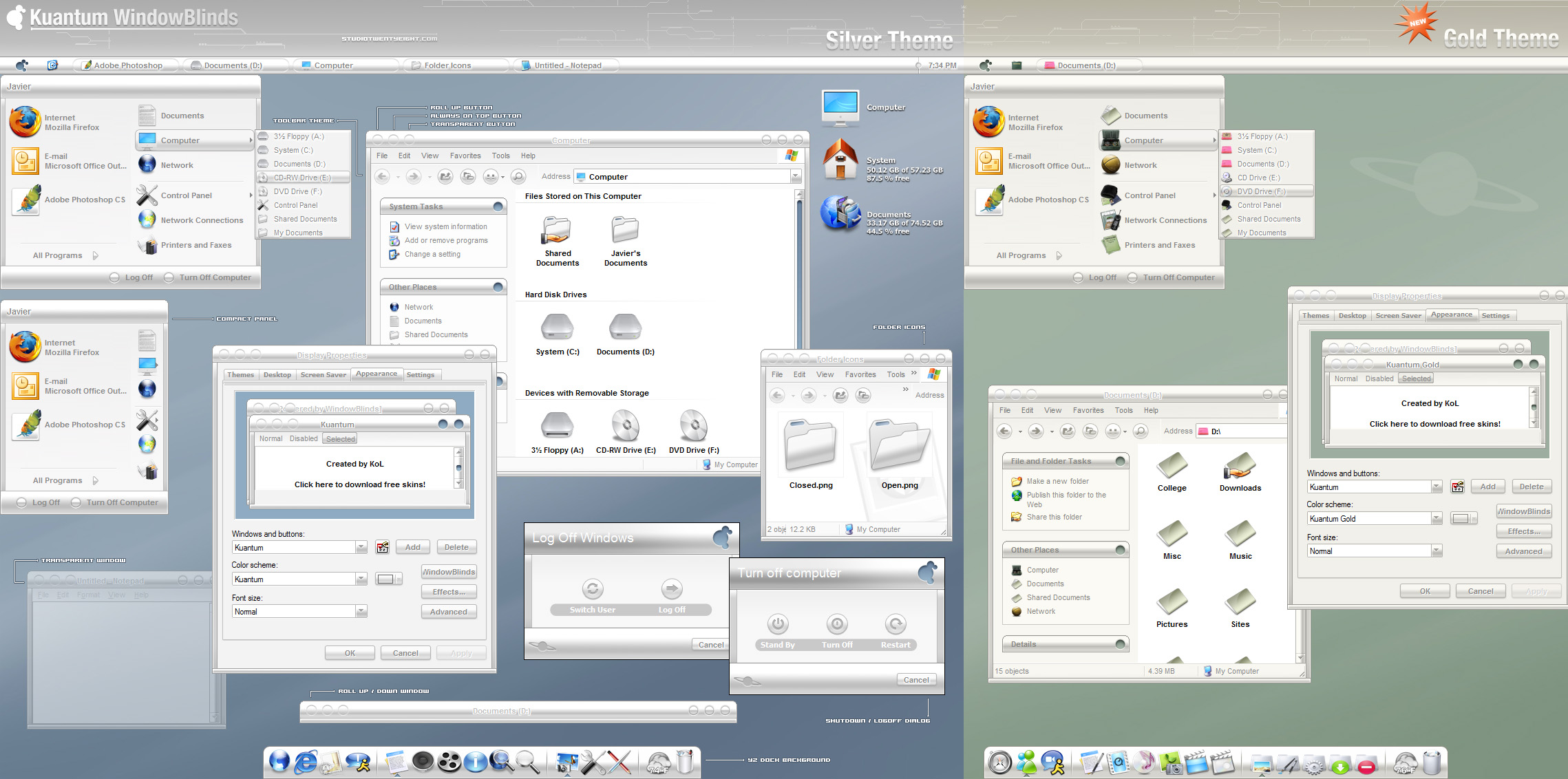Viewport: 1568px width, 779px height.
Task: Open 3½ Floppy (A:) icon in Computer window
Action: 557,431
